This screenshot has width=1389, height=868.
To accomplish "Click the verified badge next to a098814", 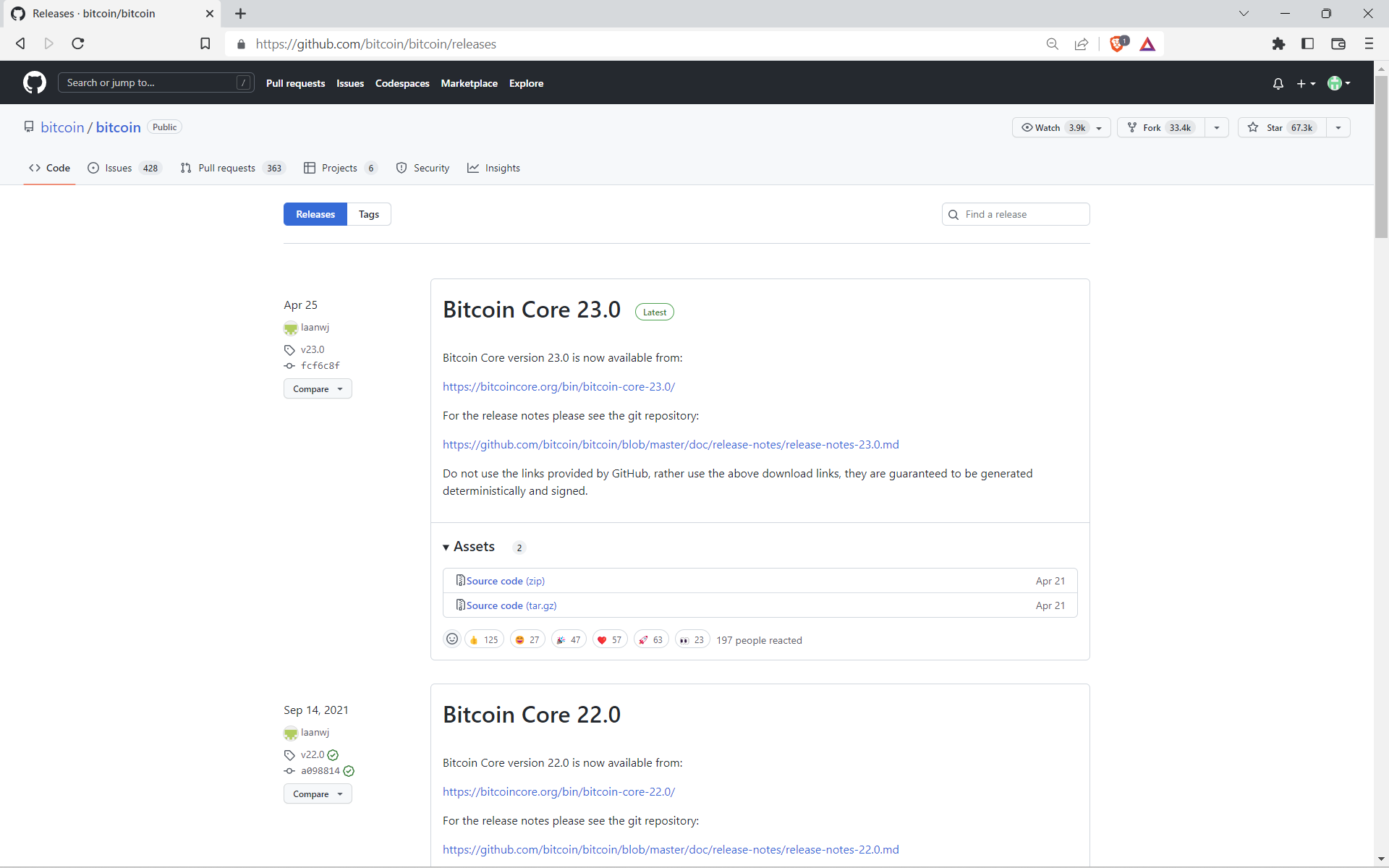I will 349,771.
